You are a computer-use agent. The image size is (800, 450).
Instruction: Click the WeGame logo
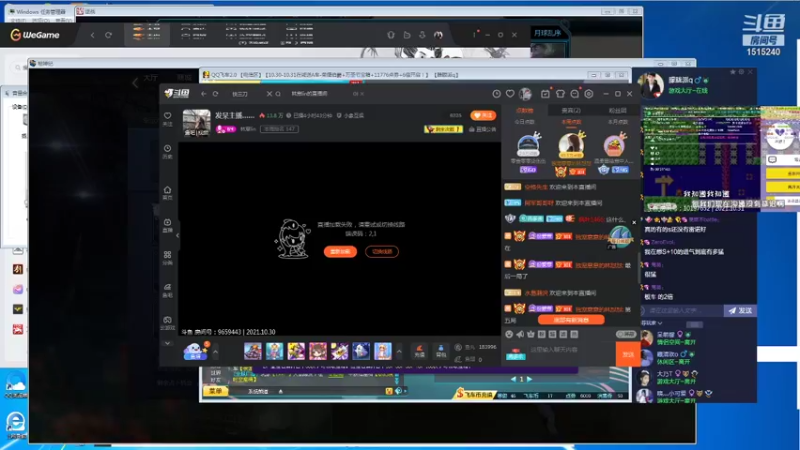(x=35, y=35)
